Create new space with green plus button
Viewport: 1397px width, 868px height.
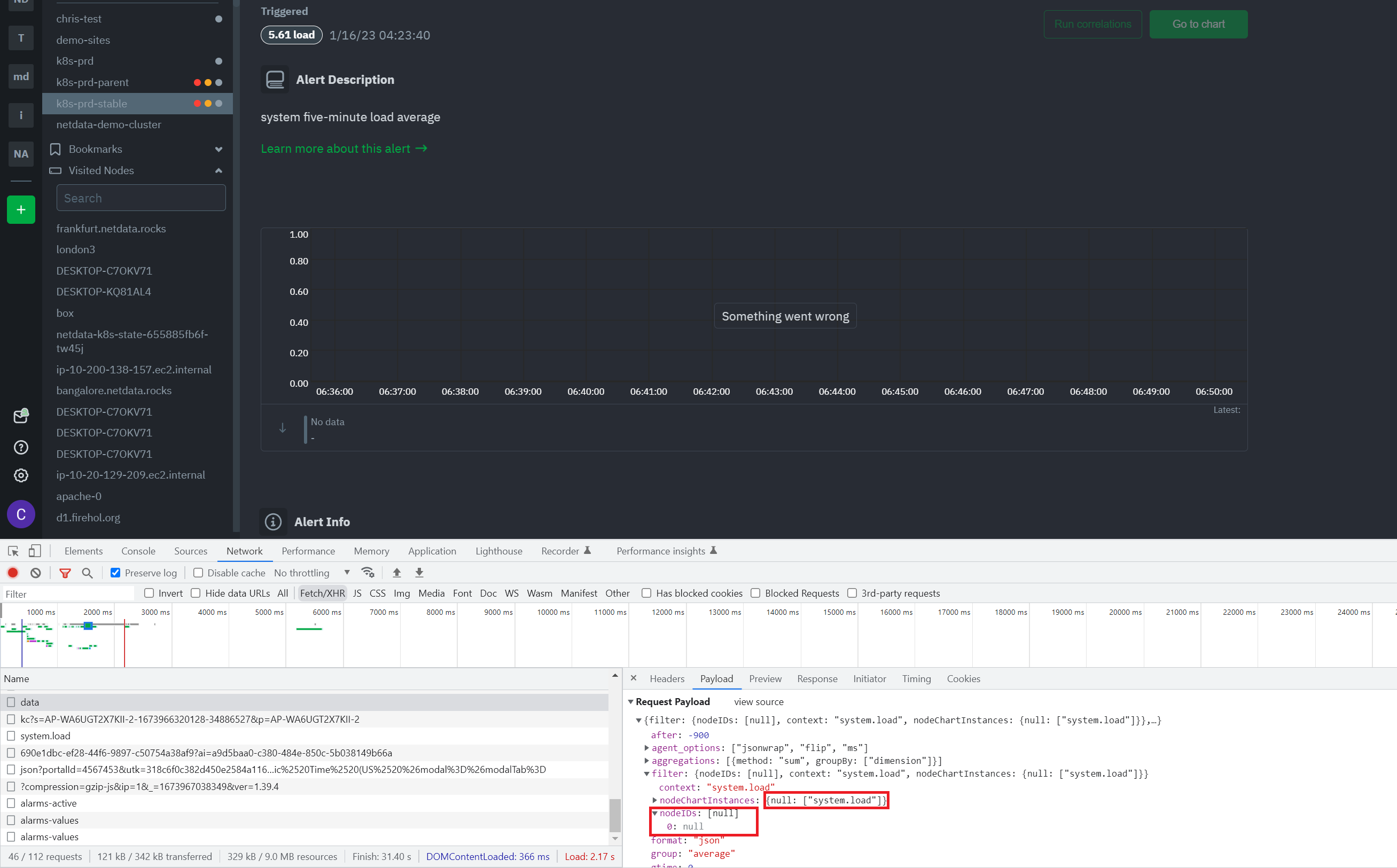pyautogui.click(x=21, y=209)
